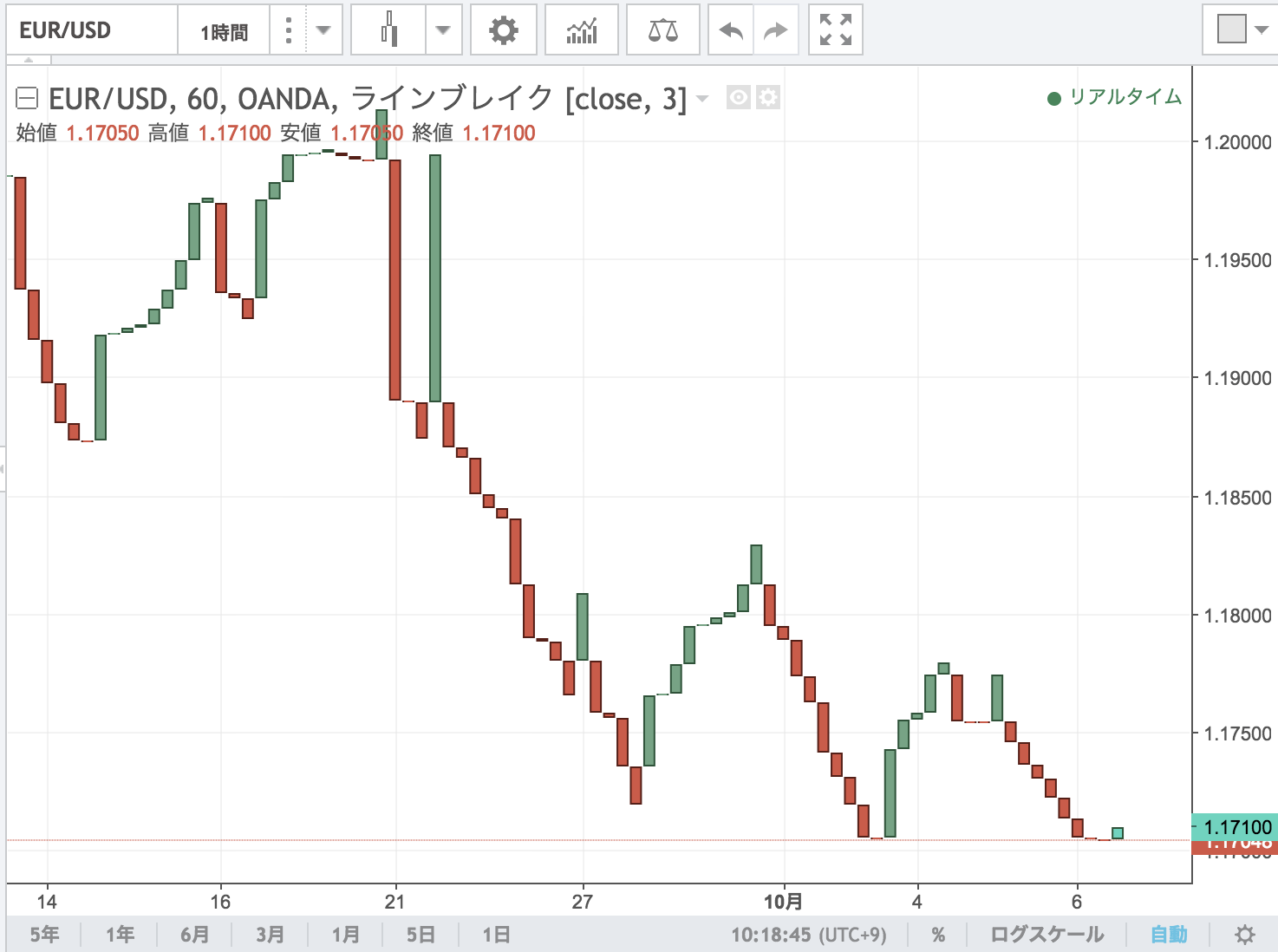Toggle 自動 auto scale
The height and width of the screenshot is (952, 1278).
1169,935
